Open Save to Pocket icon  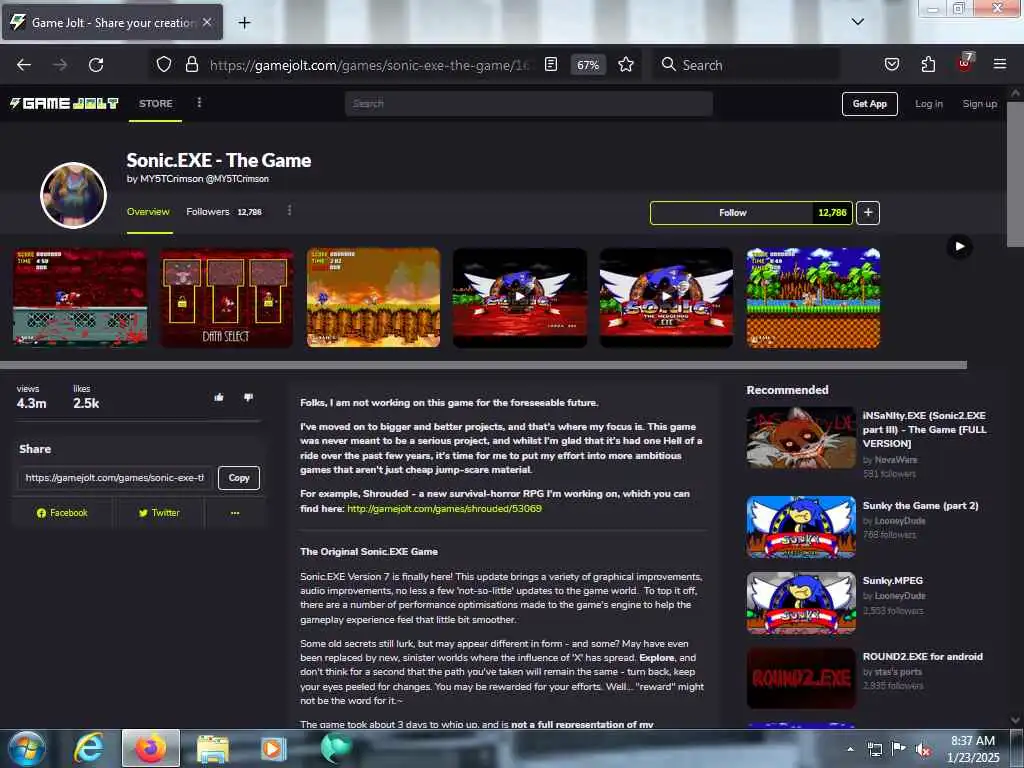891,65
